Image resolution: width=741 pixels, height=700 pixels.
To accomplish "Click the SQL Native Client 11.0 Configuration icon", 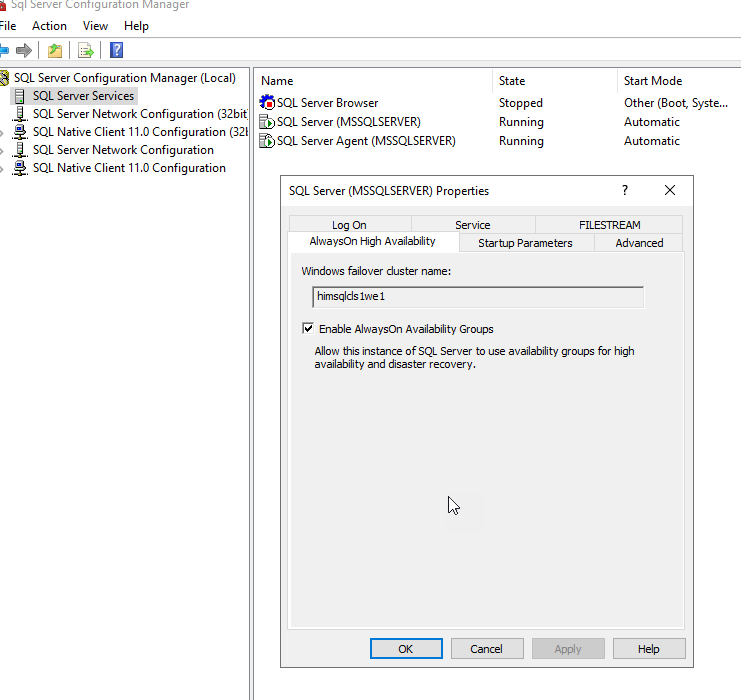I will 20,168.
